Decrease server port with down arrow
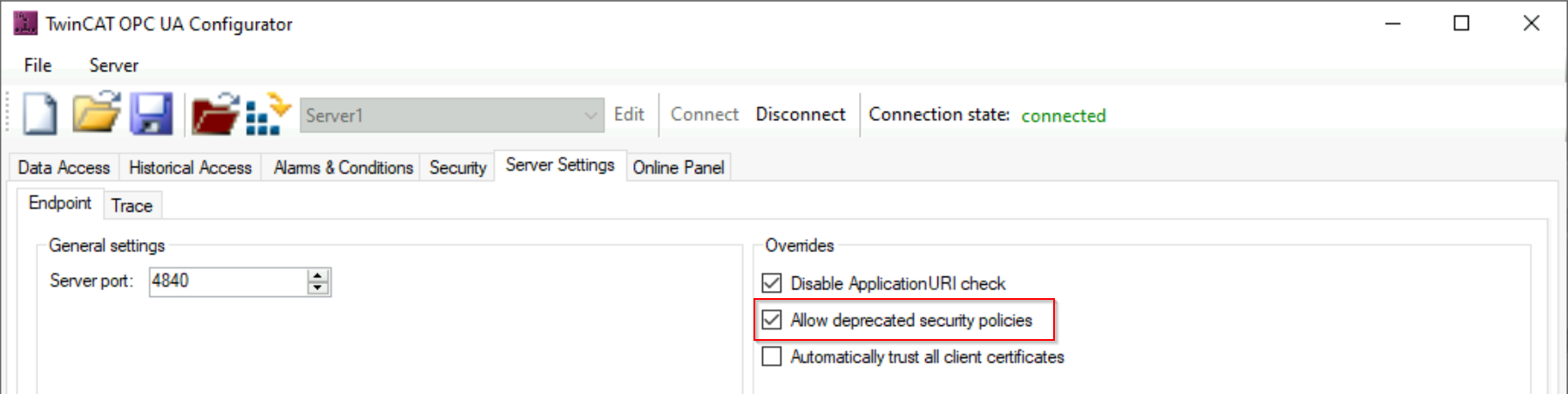Screen dimensions: 1568x394 [x=318, y=288]
